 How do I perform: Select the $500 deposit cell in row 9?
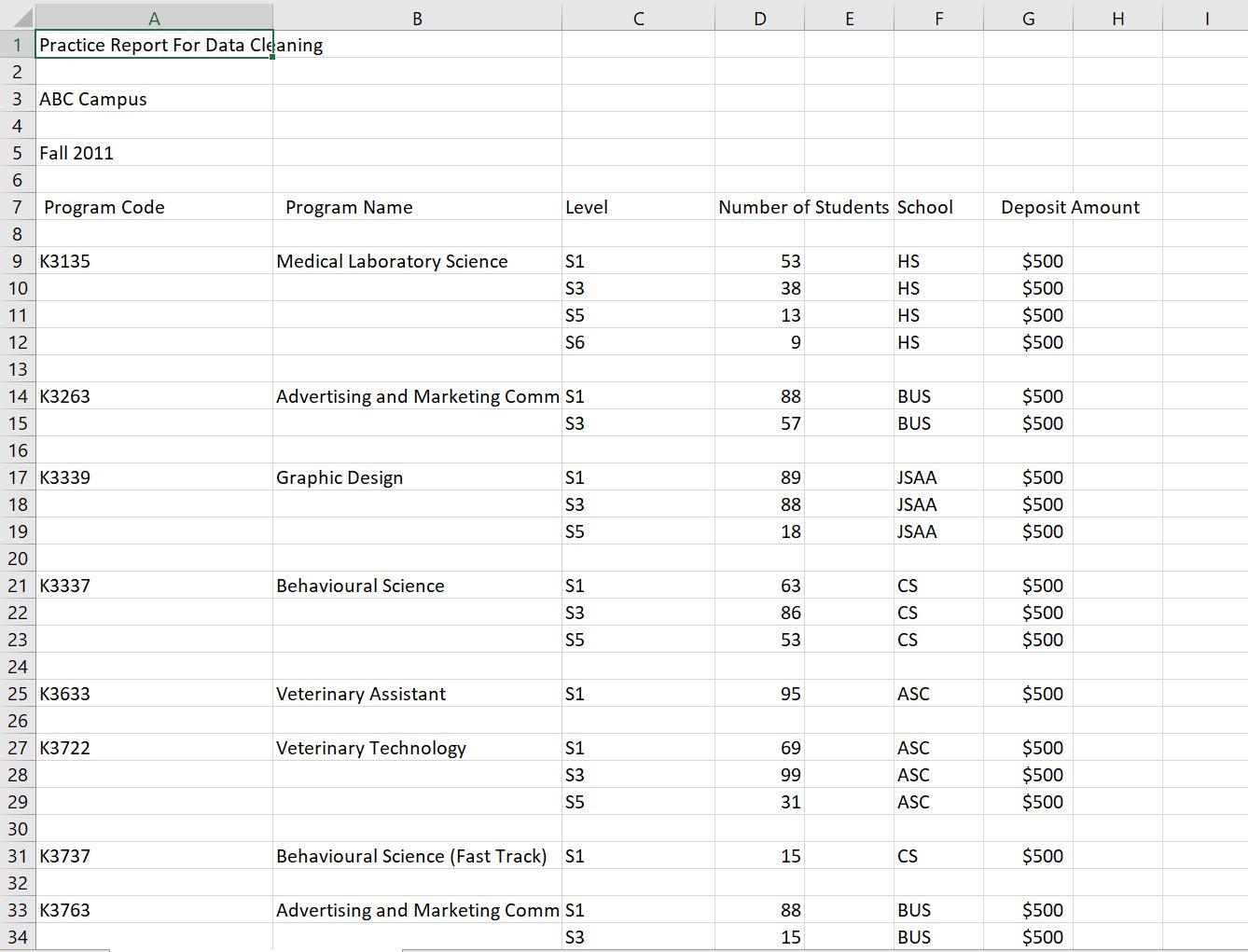coord(1028,261)
